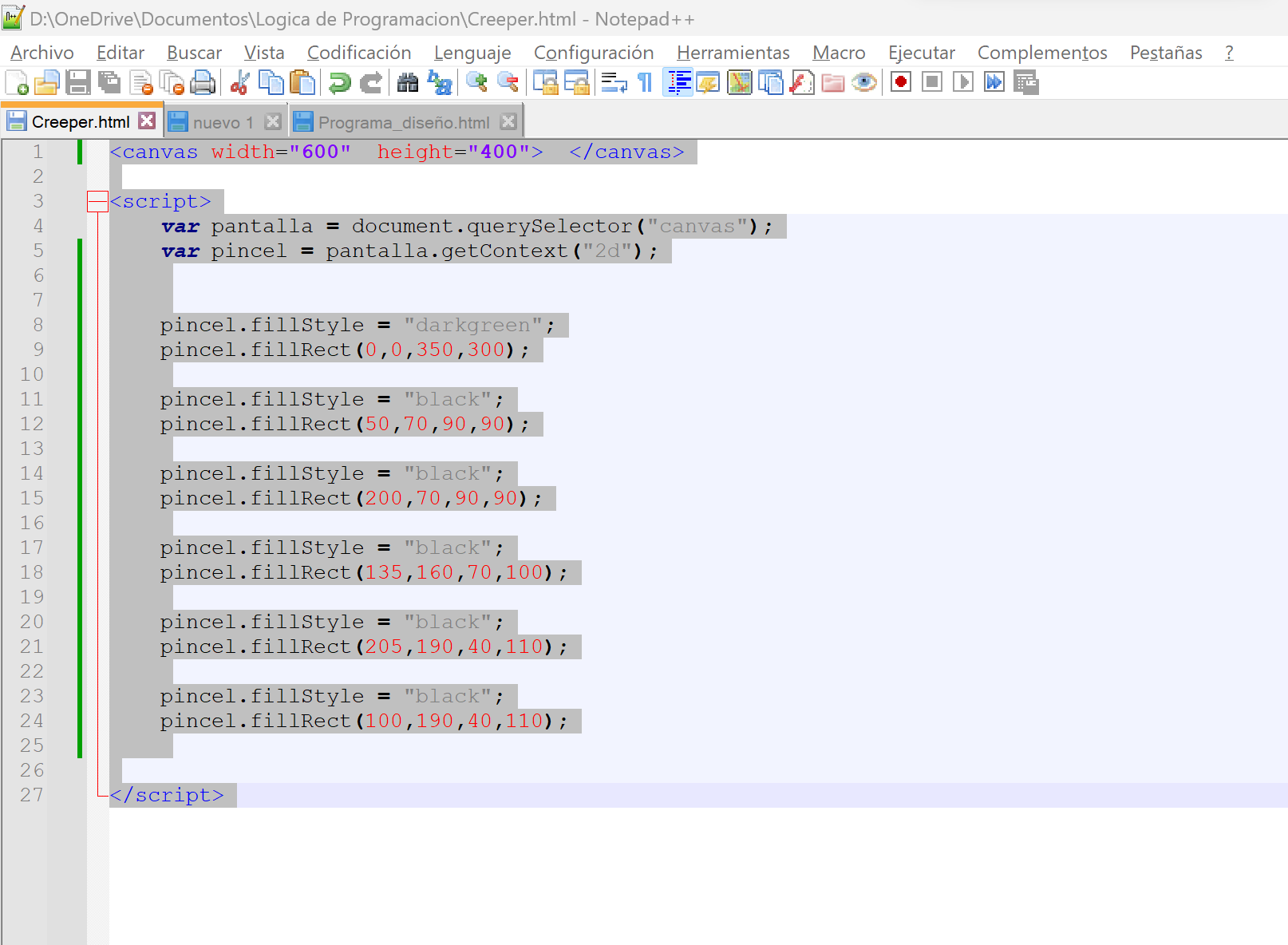Open Folder as Workspace icon
1288x945 pixels.
833,82
